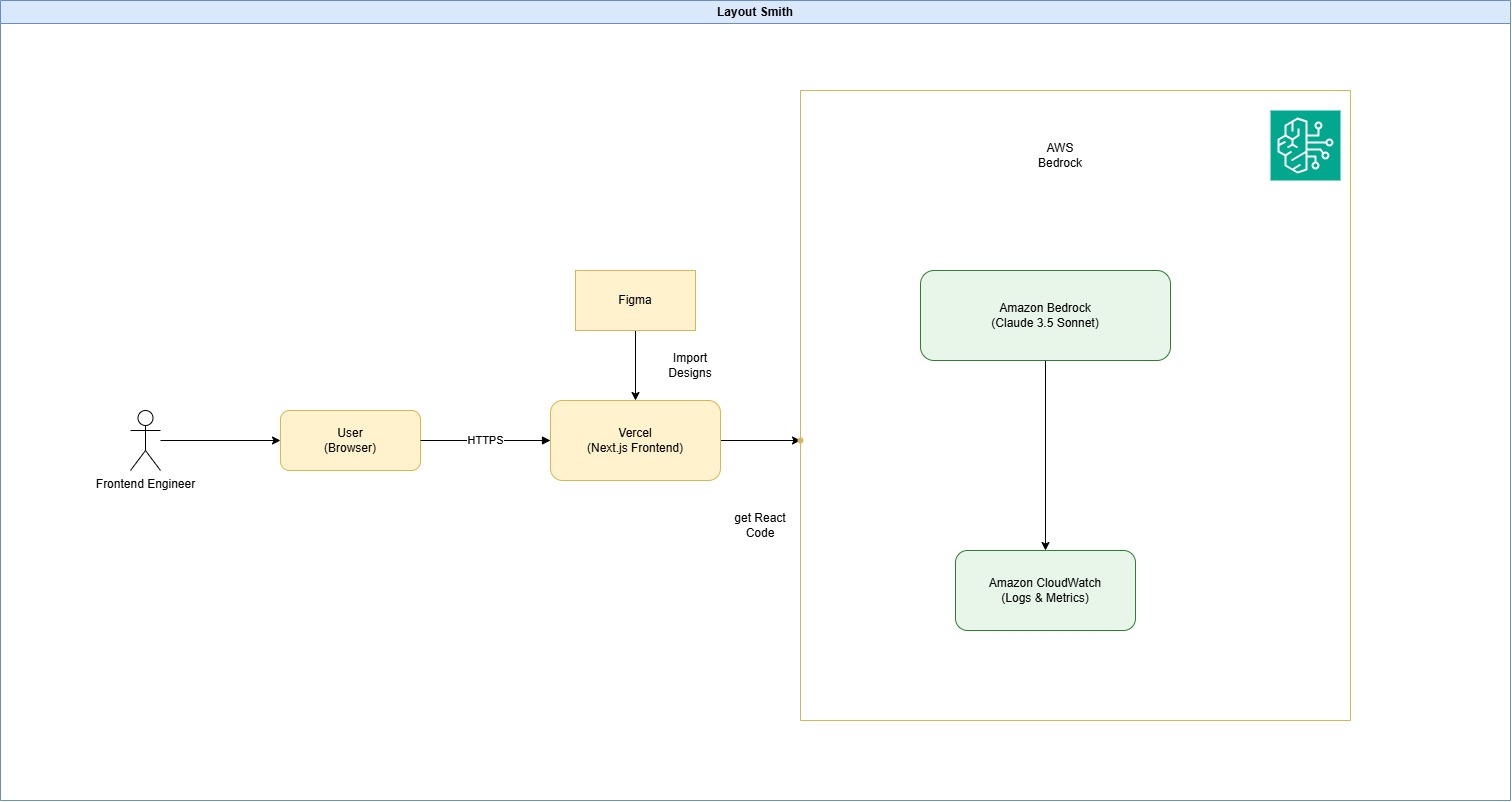Select the Frontend Engineer stick figure actor
This screenshot has height=802, width=1512.
(x=146, y=440)
